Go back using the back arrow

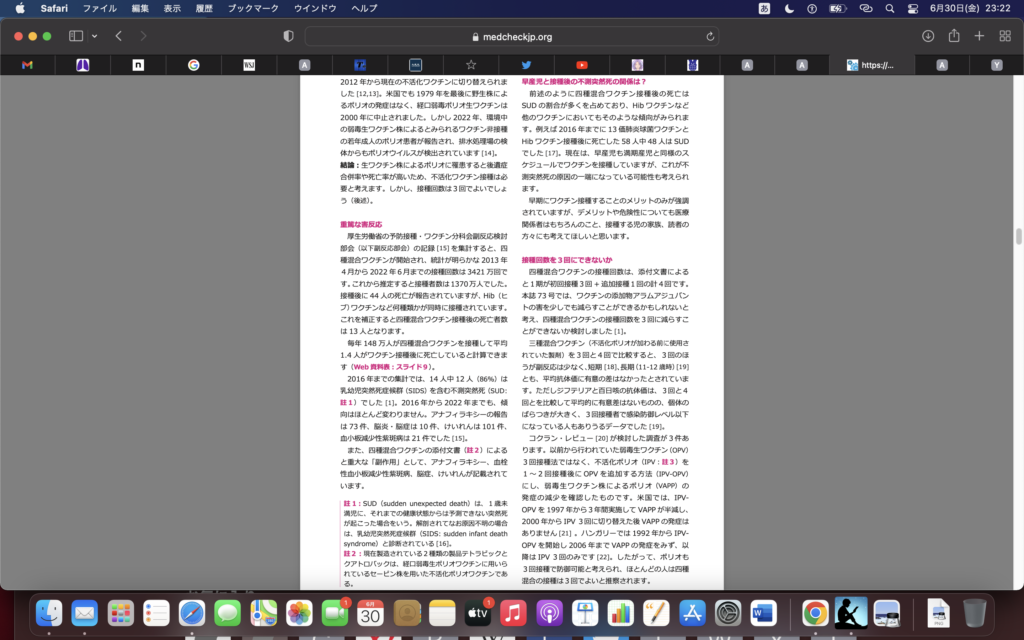[x=118, y=36]
